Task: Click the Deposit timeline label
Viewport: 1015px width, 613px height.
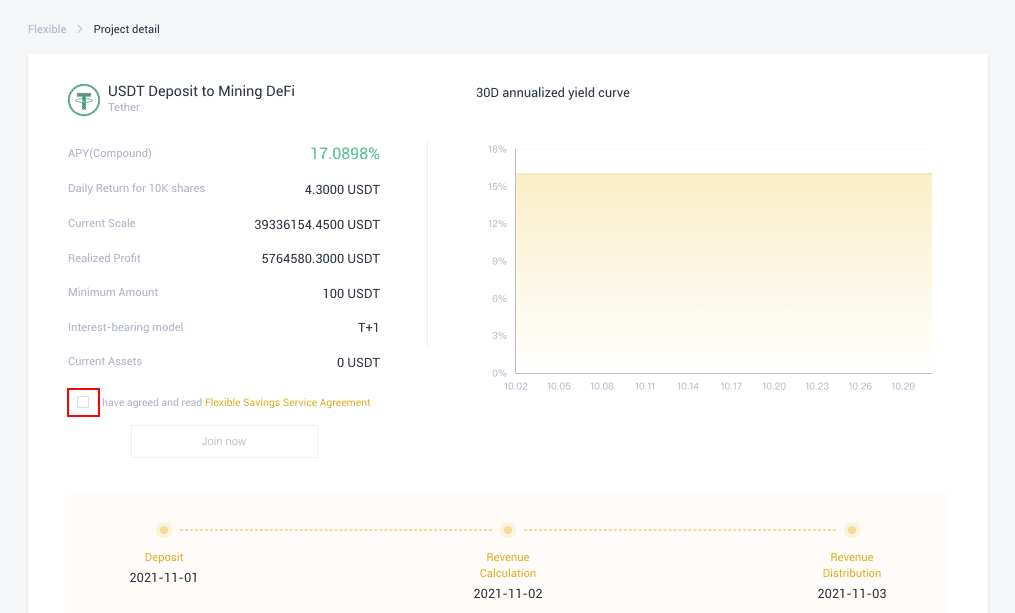Action: (164, 557)
